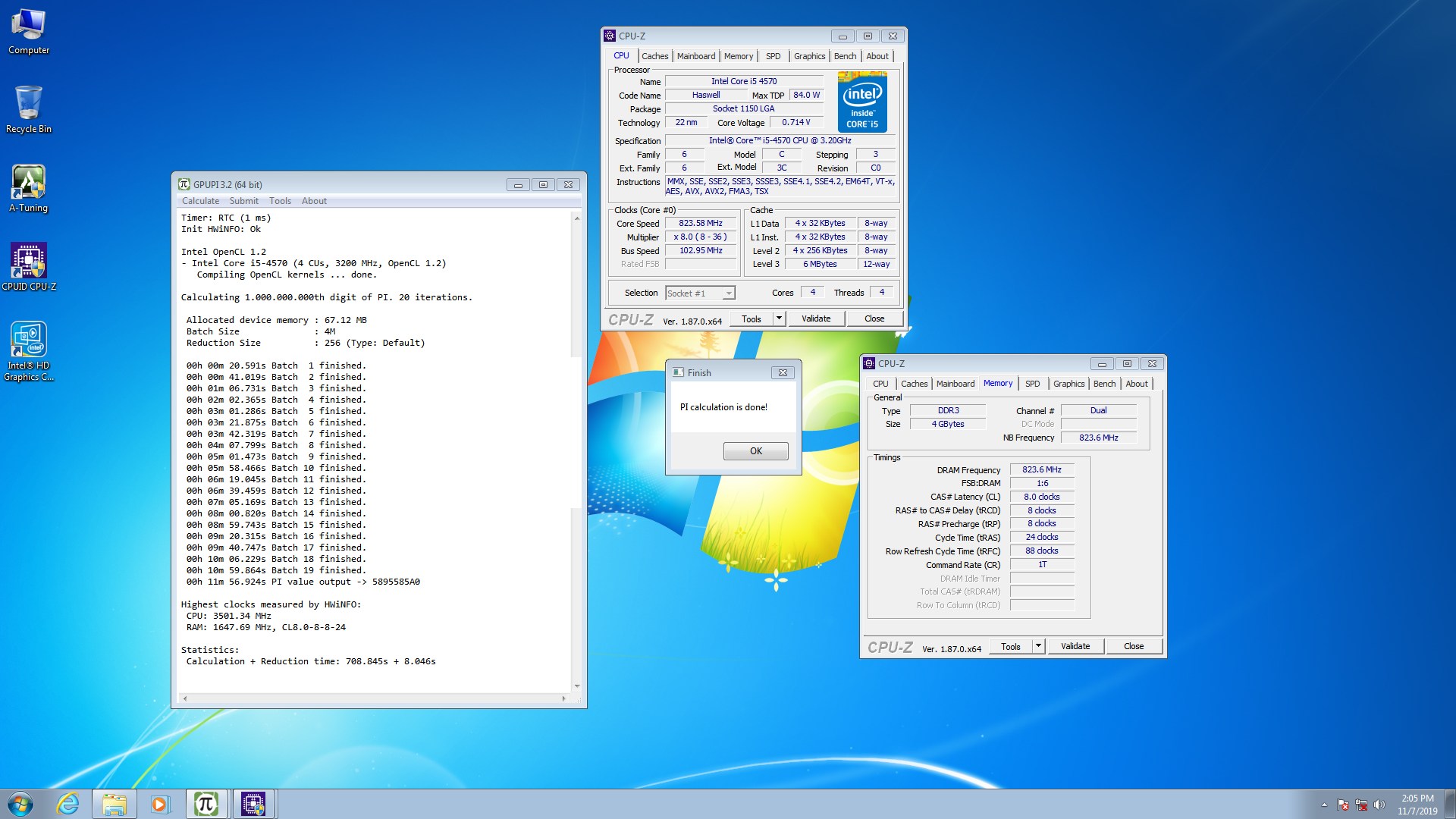This screenshot has height=819, width=1456.
Task: Switch to SPD tab in top CPU-Z window
Action: (773, 56)
